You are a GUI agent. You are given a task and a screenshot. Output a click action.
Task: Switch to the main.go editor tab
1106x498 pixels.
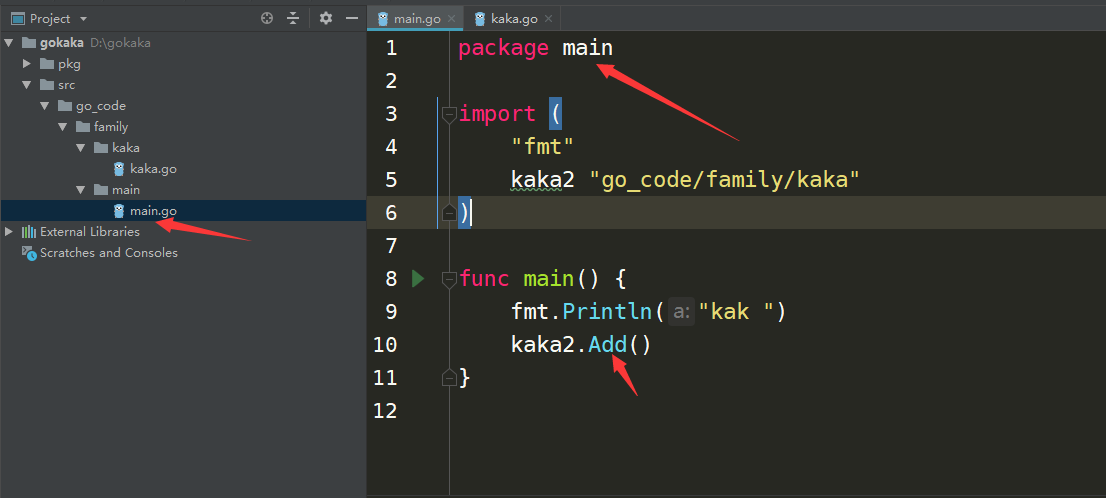(x=417, y=19)
